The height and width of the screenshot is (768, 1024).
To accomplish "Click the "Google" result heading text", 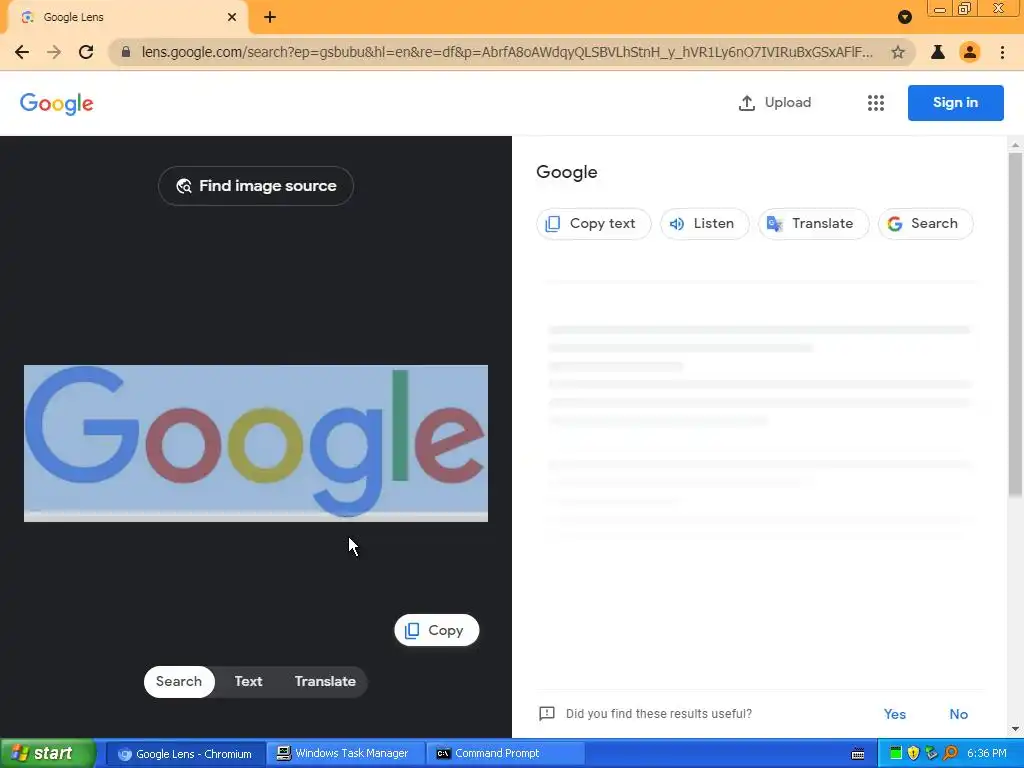I will click(x=567, y=172).
